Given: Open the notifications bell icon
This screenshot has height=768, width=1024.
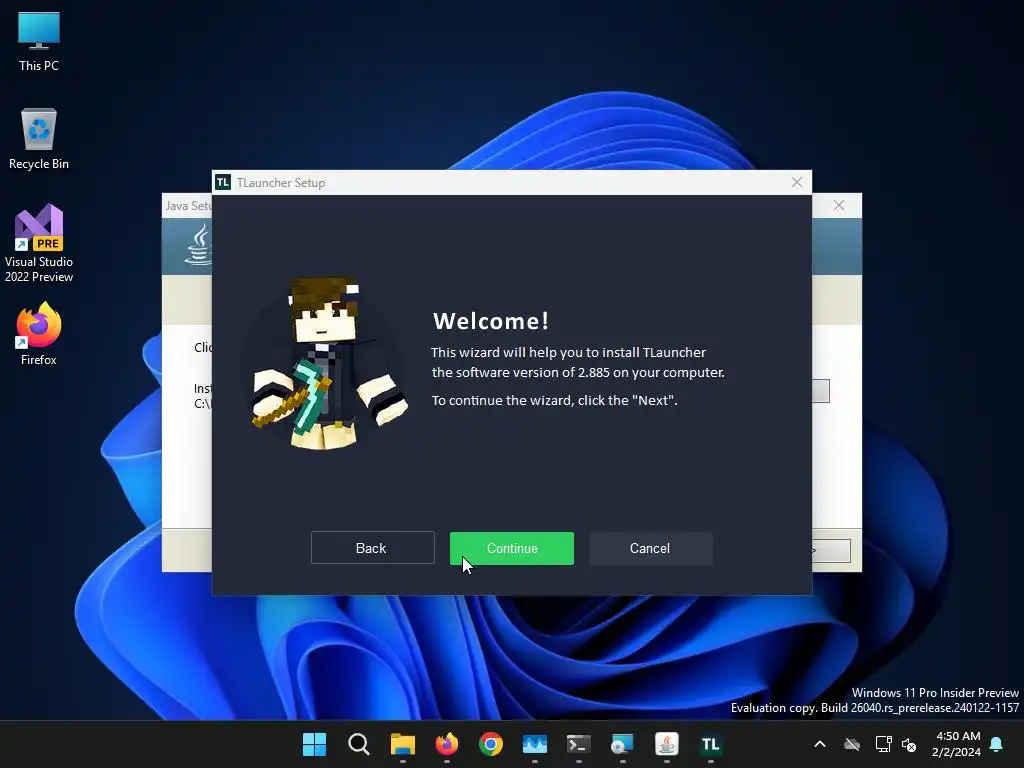Looking at the screenshot, I should [997, 744].
